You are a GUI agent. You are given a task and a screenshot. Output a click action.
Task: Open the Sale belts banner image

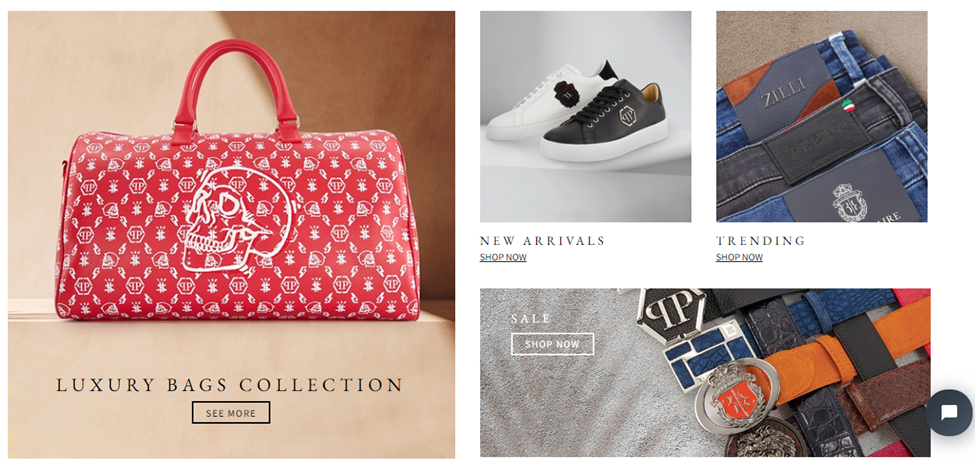click(x=705, y=373)
